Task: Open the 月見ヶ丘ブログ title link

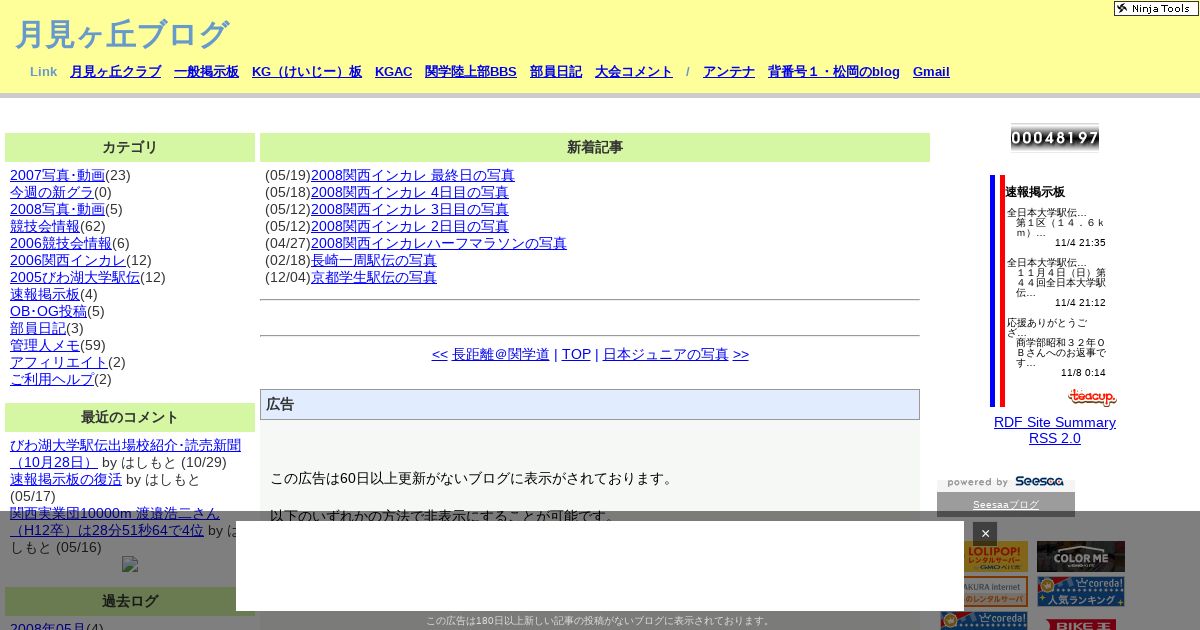Action: (122, 34)
